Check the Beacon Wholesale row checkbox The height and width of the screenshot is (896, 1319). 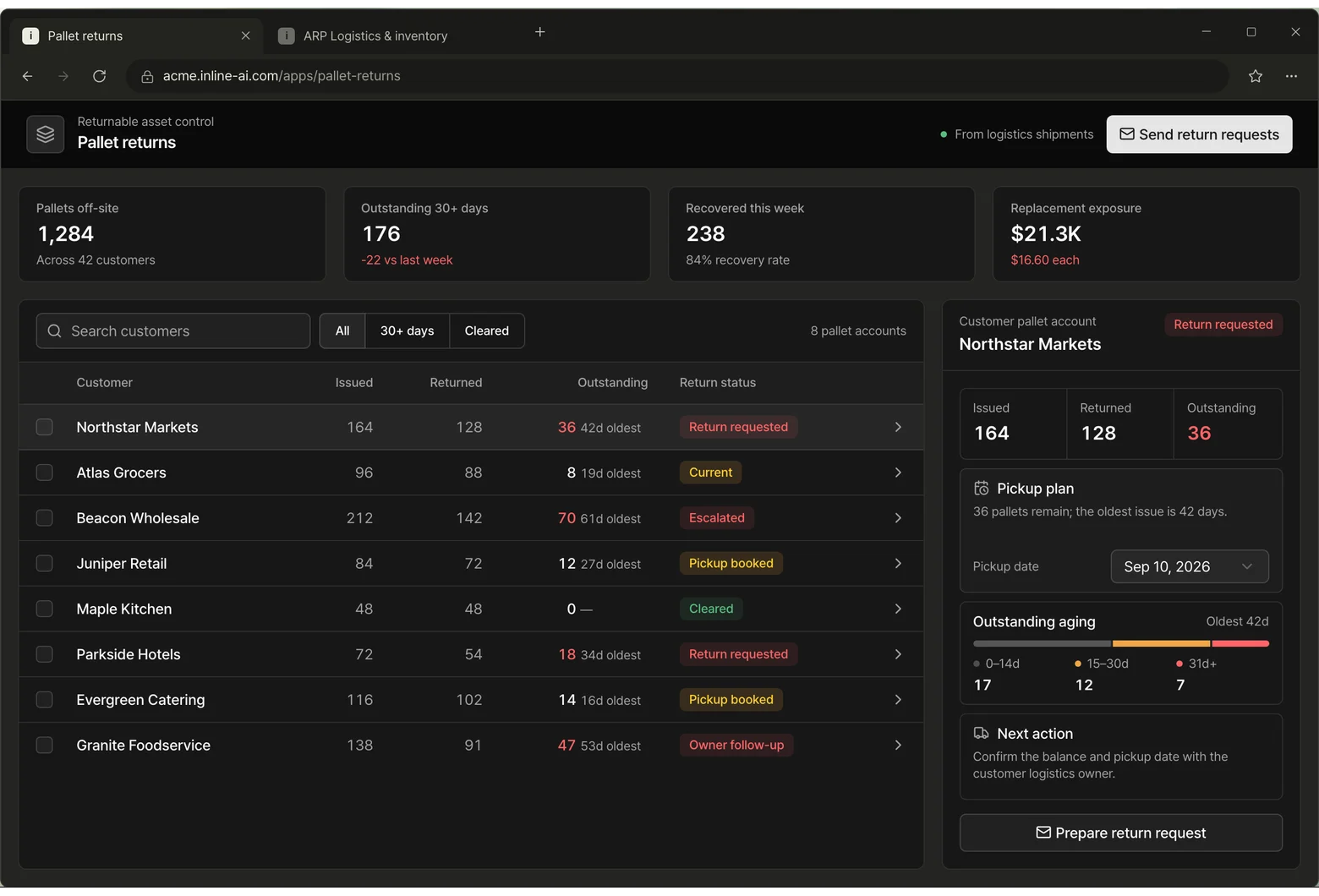[45, 518]
